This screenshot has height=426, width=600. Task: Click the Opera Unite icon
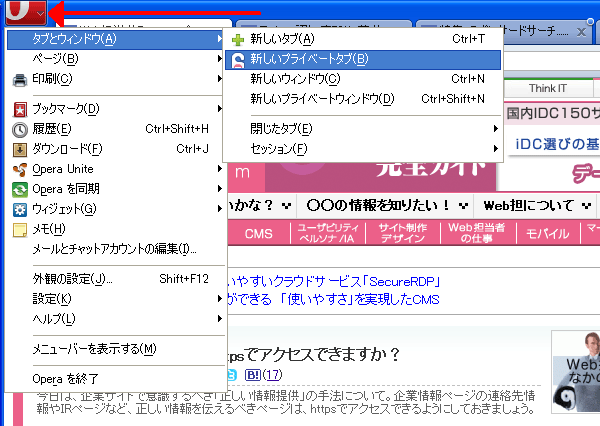[20, 170]
